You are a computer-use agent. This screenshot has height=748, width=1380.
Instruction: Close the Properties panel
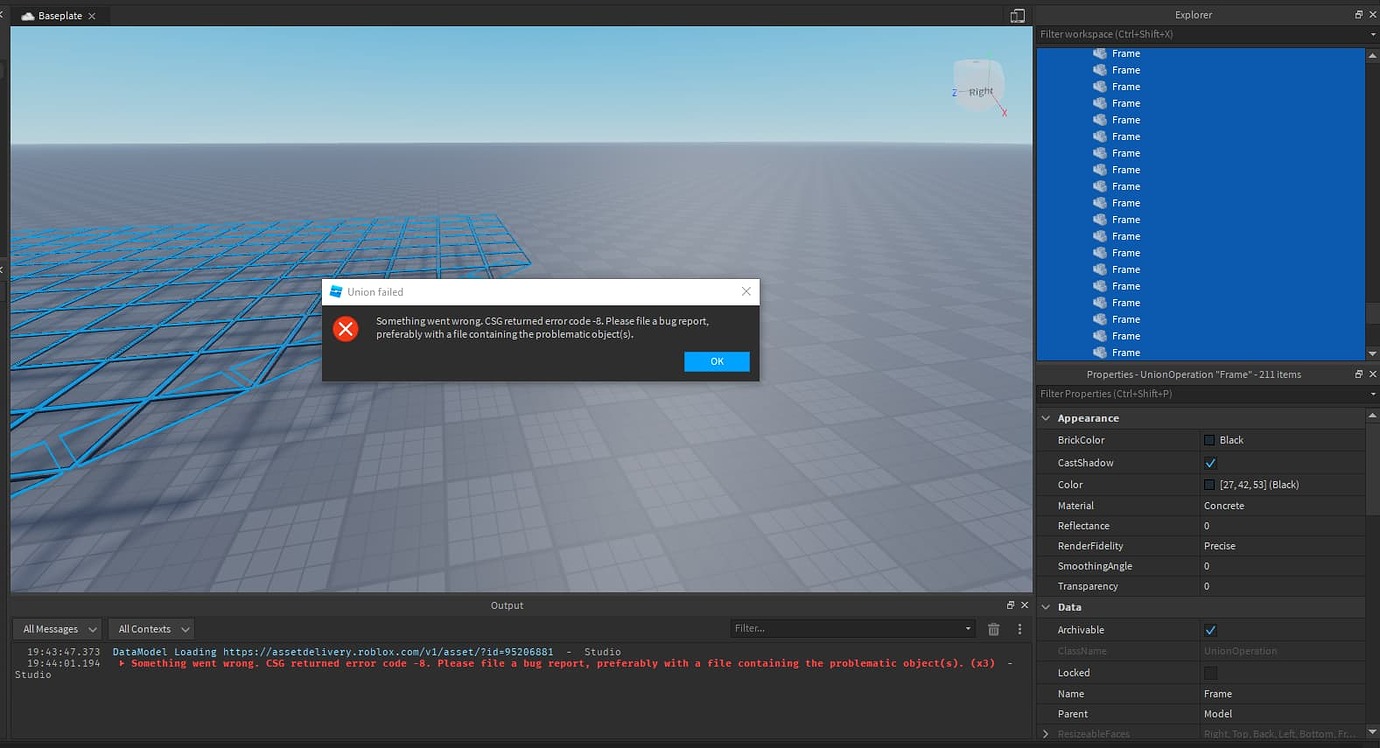(1372, 374)
